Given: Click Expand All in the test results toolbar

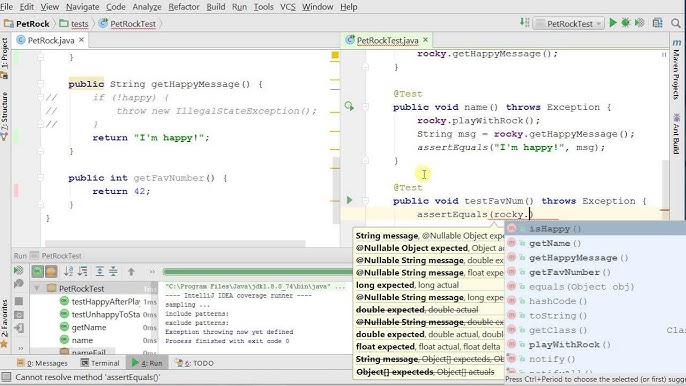Looking at the screenshot, I should (100, 272).
